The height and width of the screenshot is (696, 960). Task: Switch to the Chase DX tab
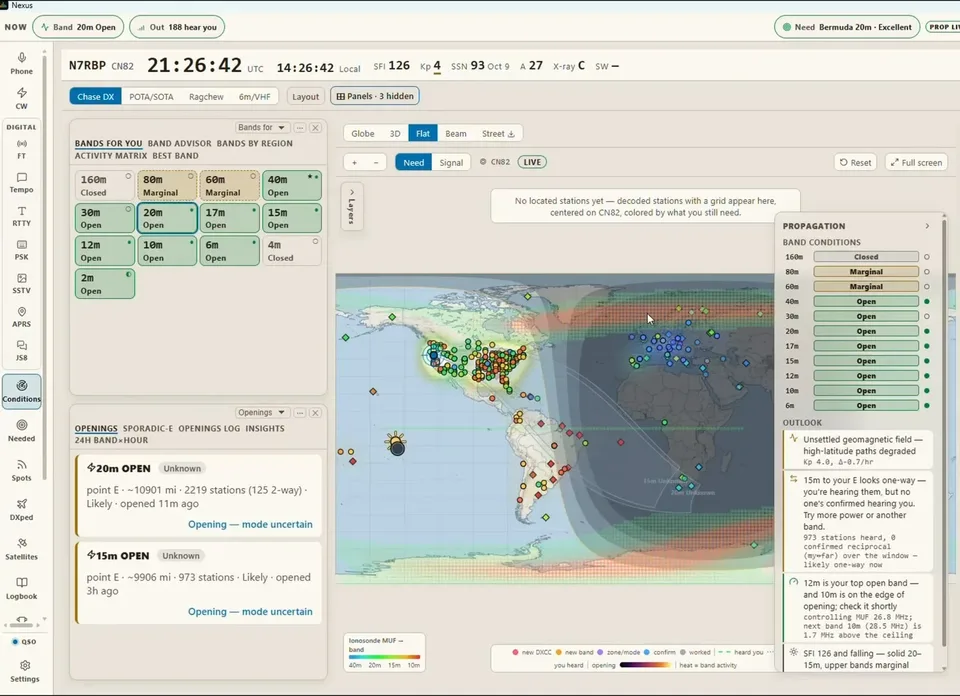[96, 96]
